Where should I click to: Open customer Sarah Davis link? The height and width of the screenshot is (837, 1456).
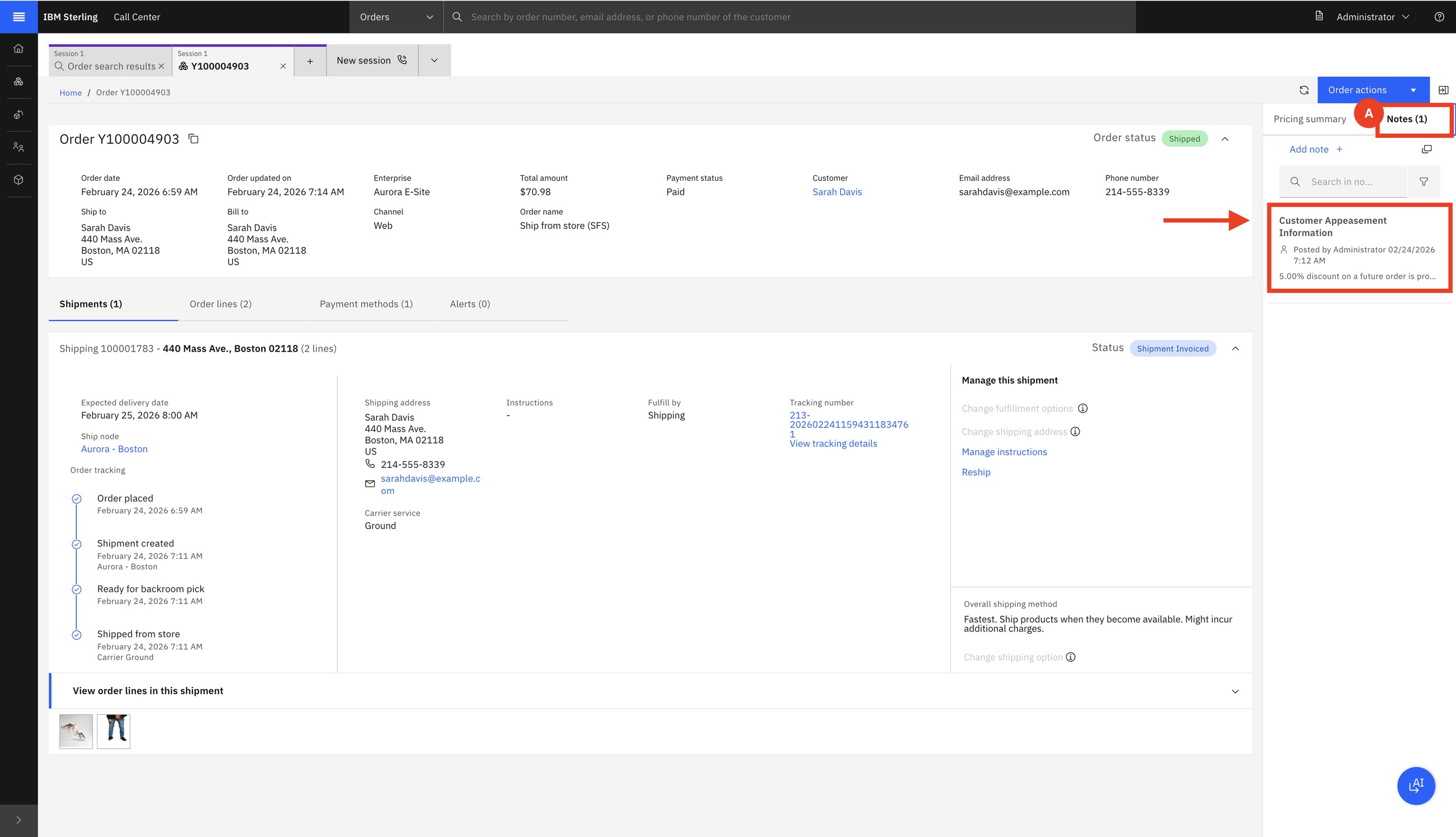(x=837, y=192)
